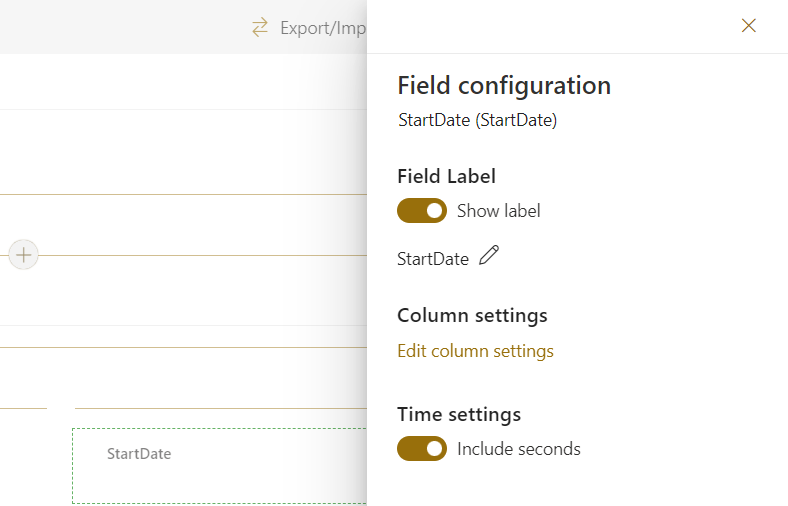The height and width of the screenshot is (506, 788).
Task: Click the pencil icon beside StartDate label
Action: (x=488, y=256)
